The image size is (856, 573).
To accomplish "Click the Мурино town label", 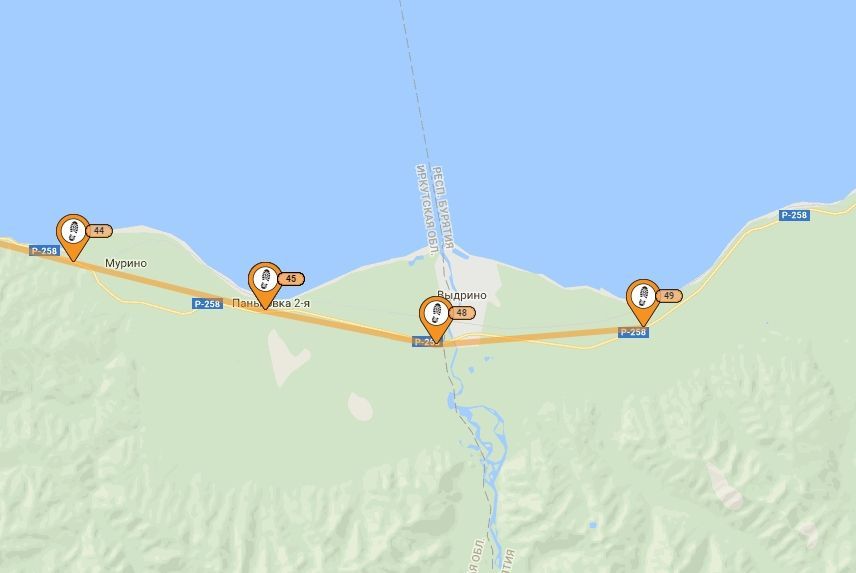I will click(126, 264).
